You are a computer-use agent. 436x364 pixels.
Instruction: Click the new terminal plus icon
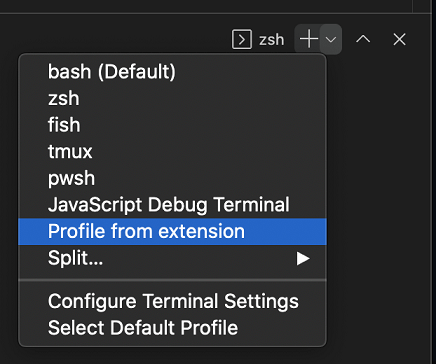[x=308, y=39]
